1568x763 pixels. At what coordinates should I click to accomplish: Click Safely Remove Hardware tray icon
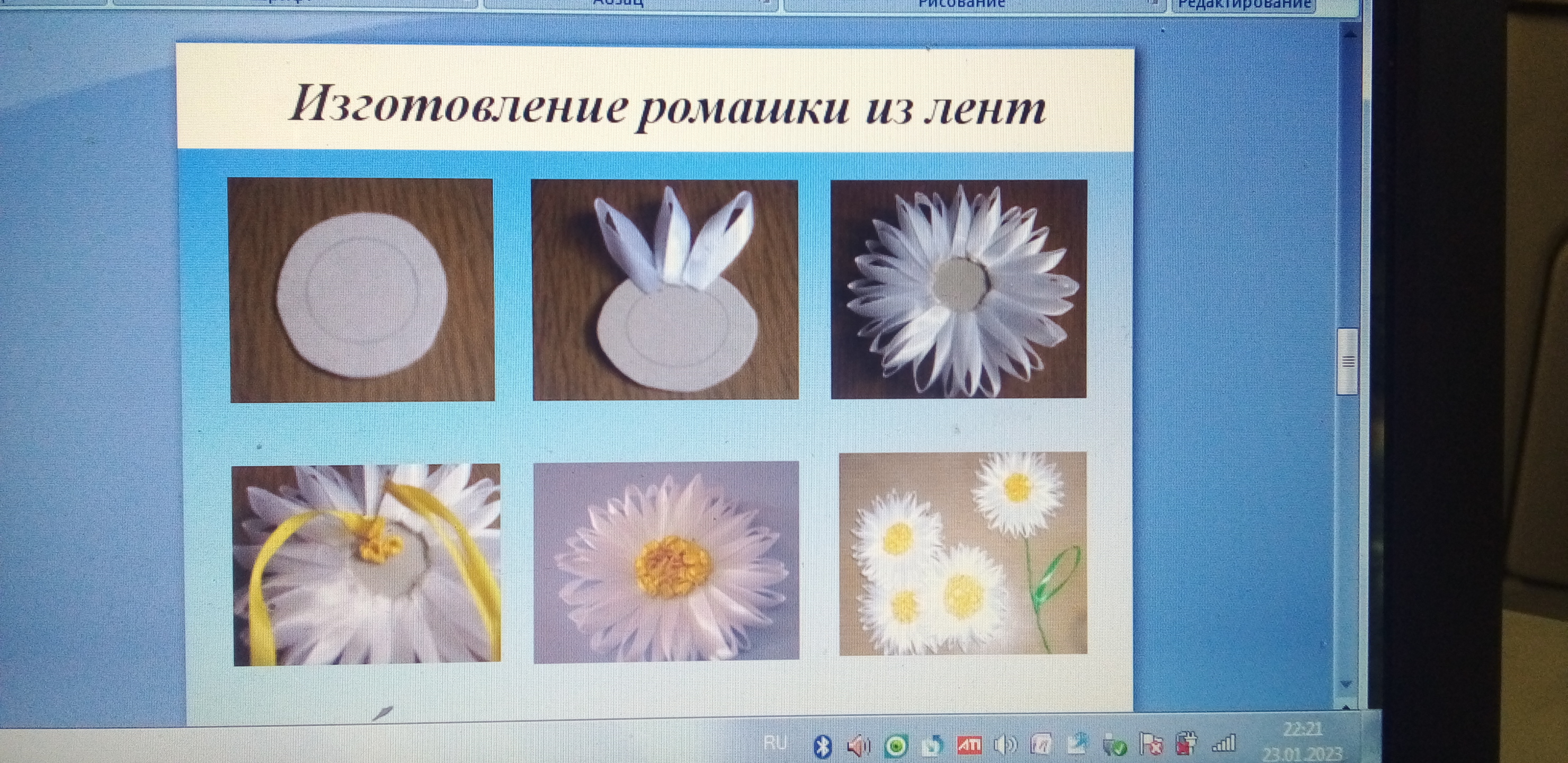1114,745
